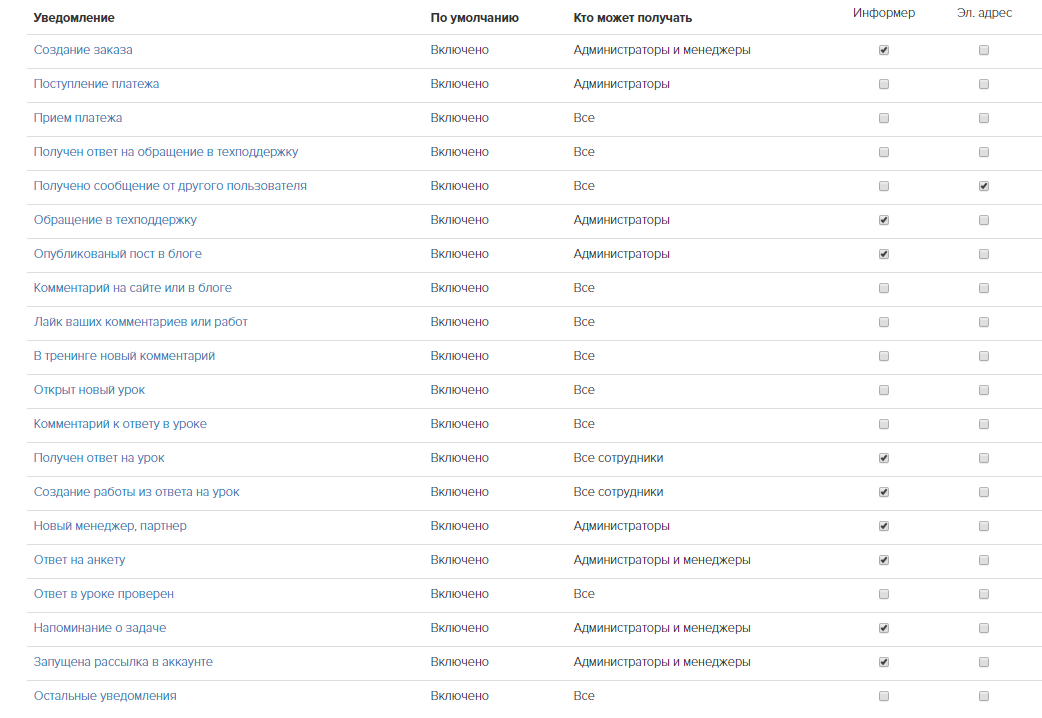The width and height of the screenshot is (1042, 718).
Task: Enable Эл. адрес for "Остальные уведомления"
Action: point(984,695)
